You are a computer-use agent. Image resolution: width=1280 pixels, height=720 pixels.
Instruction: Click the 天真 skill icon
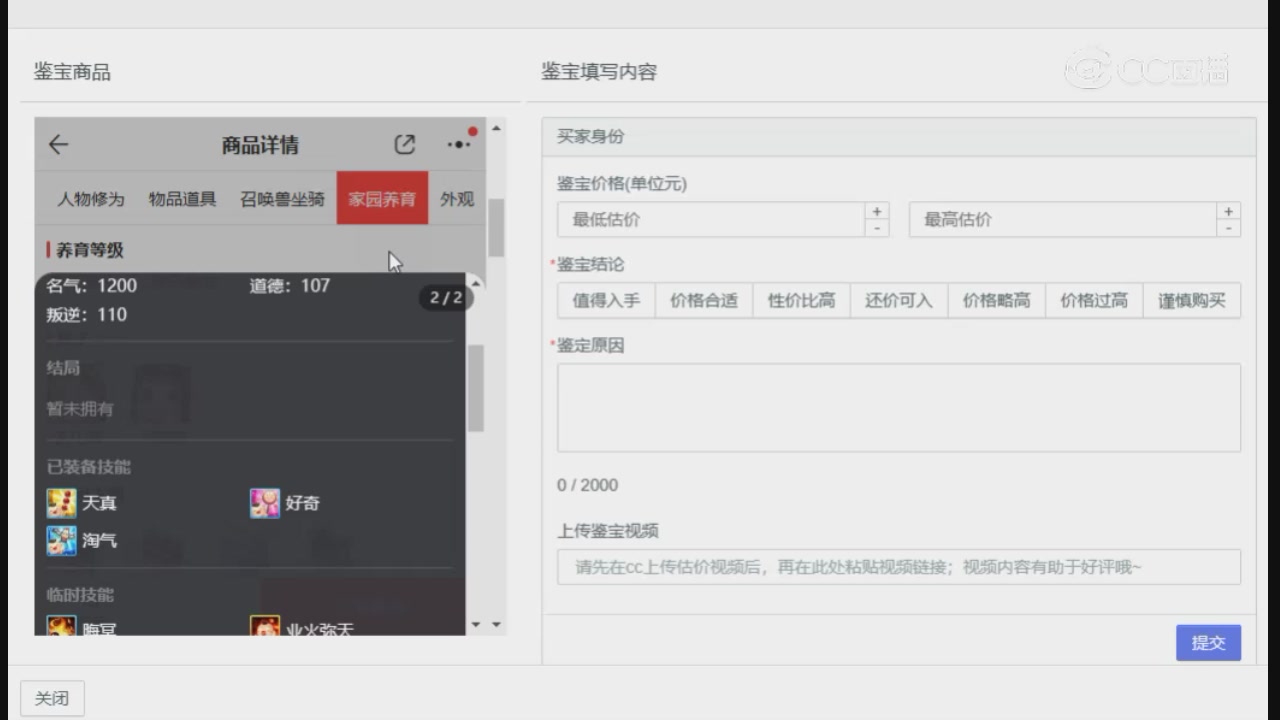coord(61,503)
